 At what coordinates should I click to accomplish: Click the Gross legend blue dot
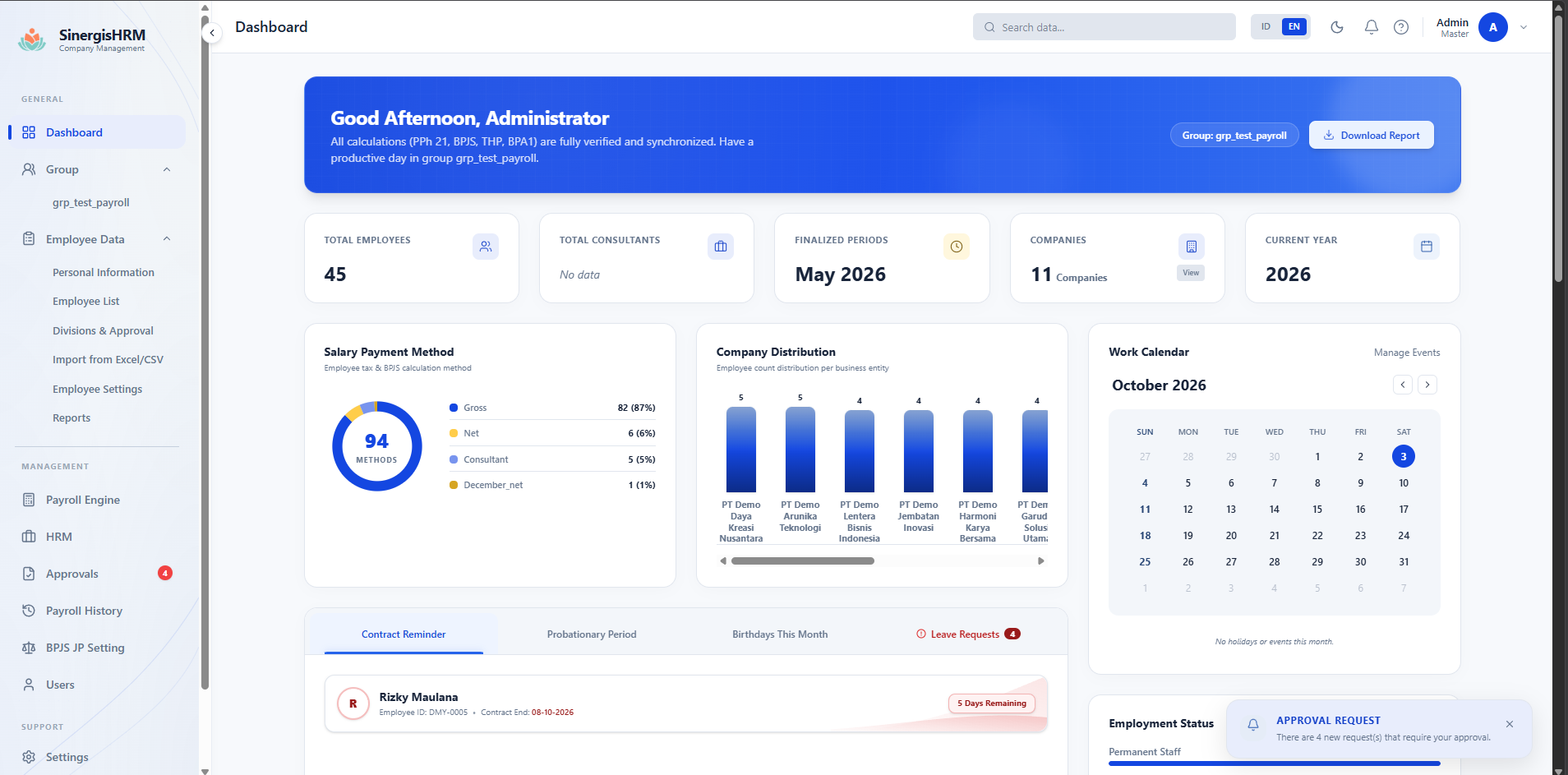click(x=454, y=408)
